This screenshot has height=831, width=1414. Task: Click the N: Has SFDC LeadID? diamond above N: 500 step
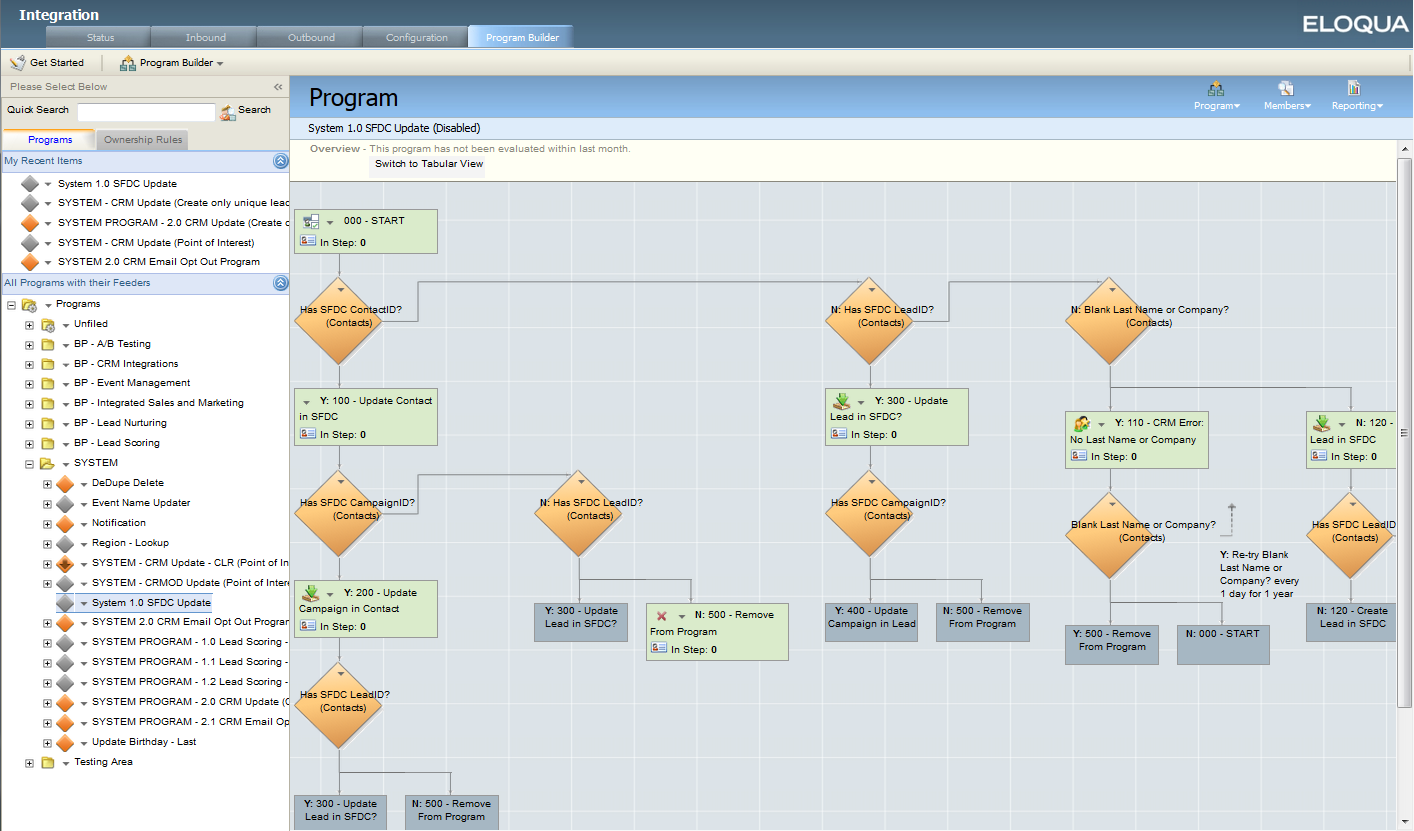click(579, 512)
